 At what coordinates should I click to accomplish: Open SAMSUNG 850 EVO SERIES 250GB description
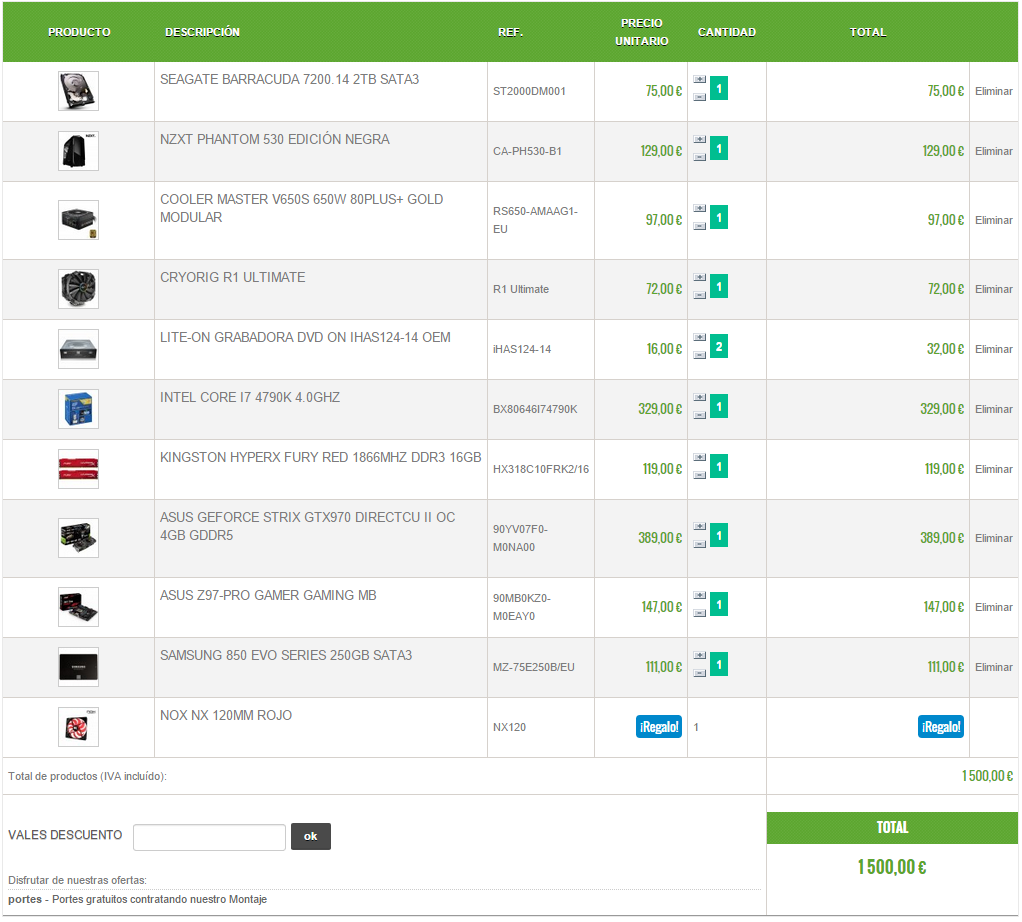pos(286,655)
